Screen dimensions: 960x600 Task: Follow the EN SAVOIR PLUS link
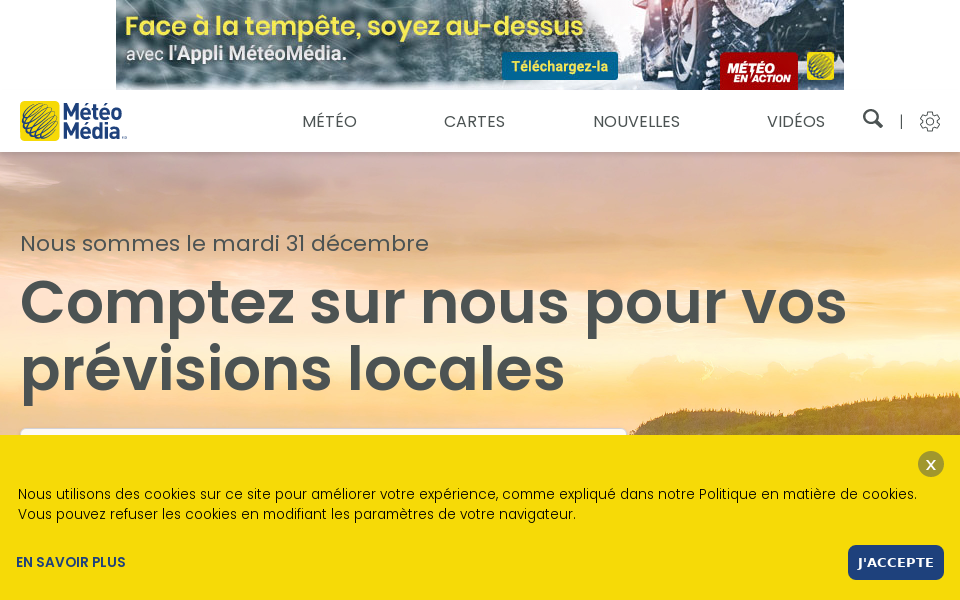[x=70, y=562]
